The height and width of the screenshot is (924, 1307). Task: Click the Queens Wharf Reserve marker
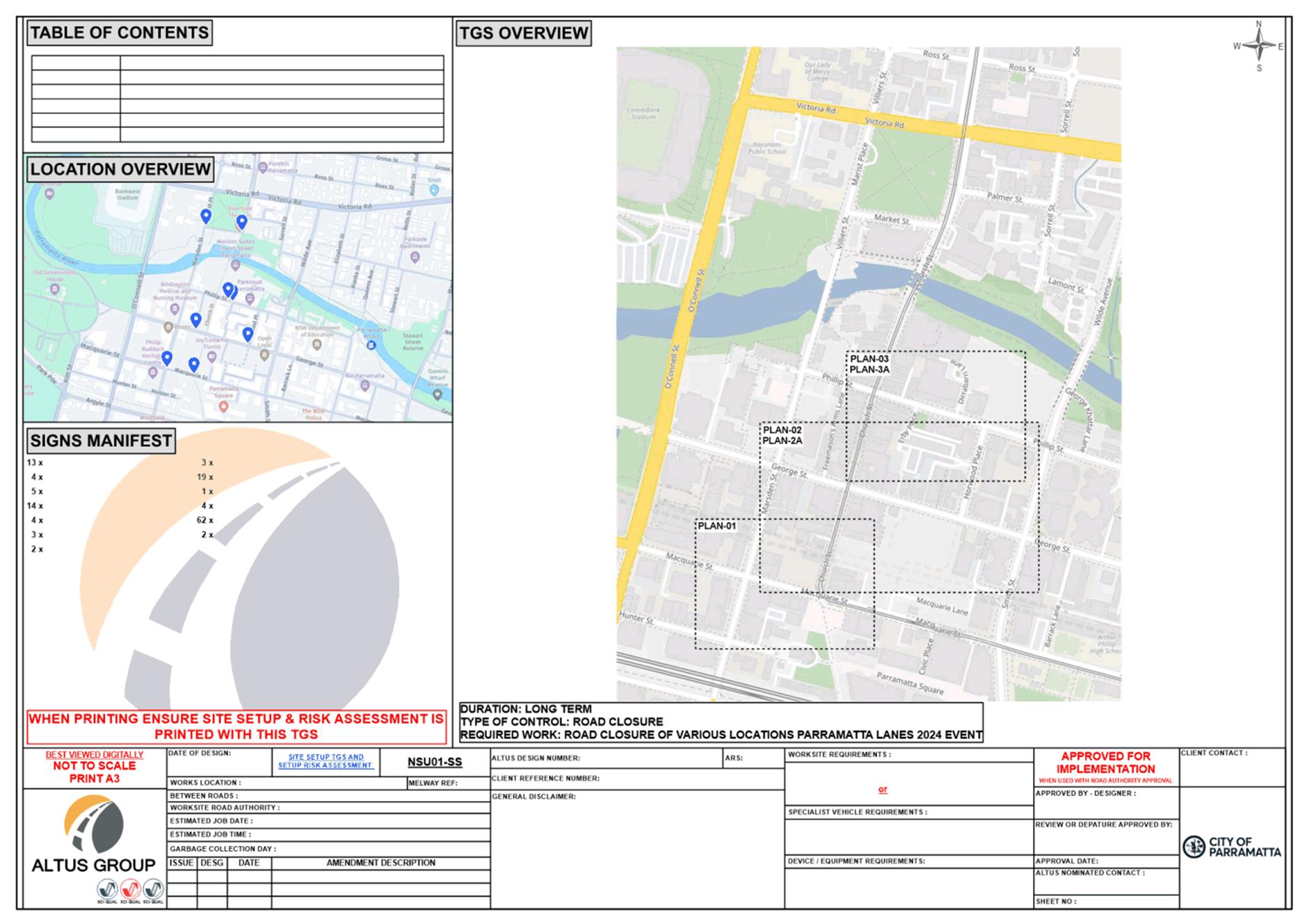[437, 395]
